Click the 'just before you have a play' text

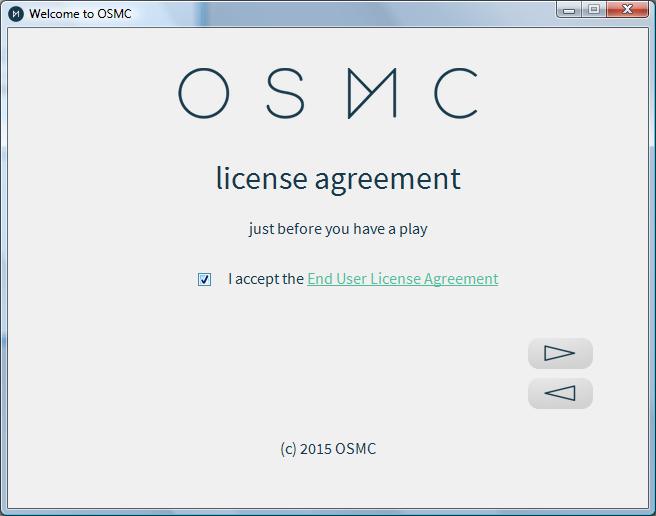(x=338, y=229)
